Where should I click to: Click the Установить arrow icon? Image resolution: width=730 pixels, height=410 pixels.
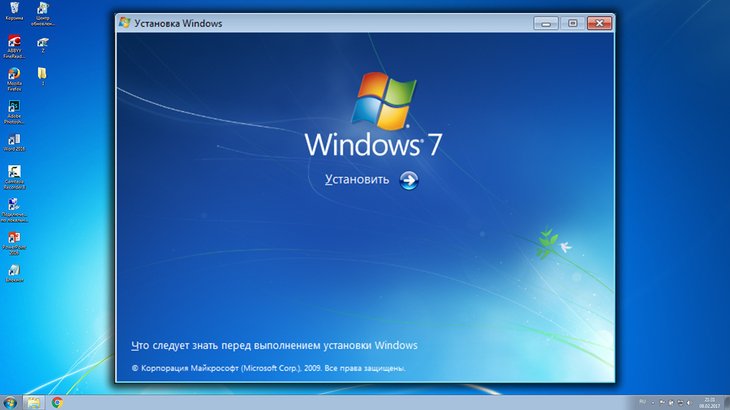pyautogui.click(x=409, y=181)
